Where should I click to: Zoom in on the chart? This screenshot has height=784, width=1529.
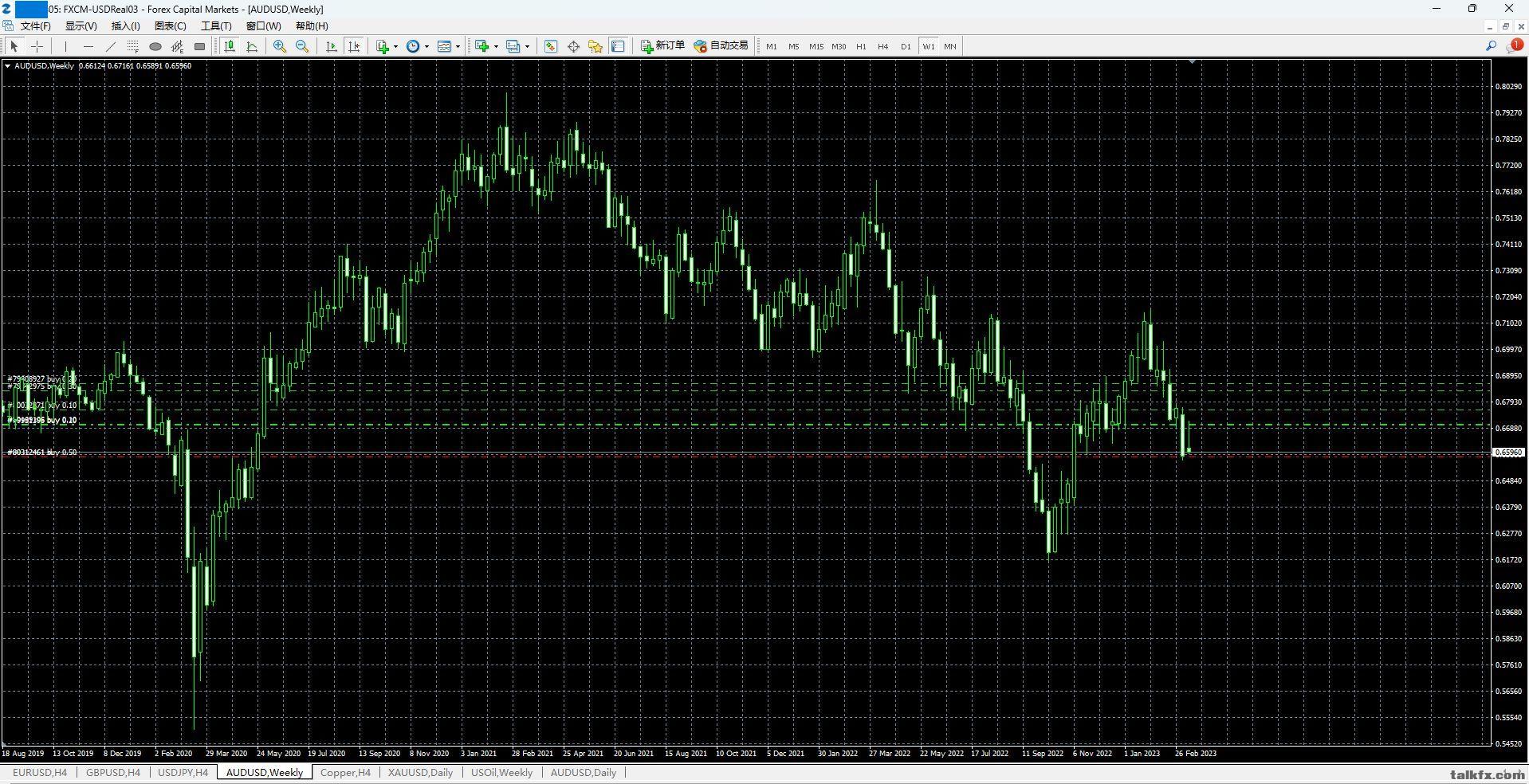(x=280, y=46)
